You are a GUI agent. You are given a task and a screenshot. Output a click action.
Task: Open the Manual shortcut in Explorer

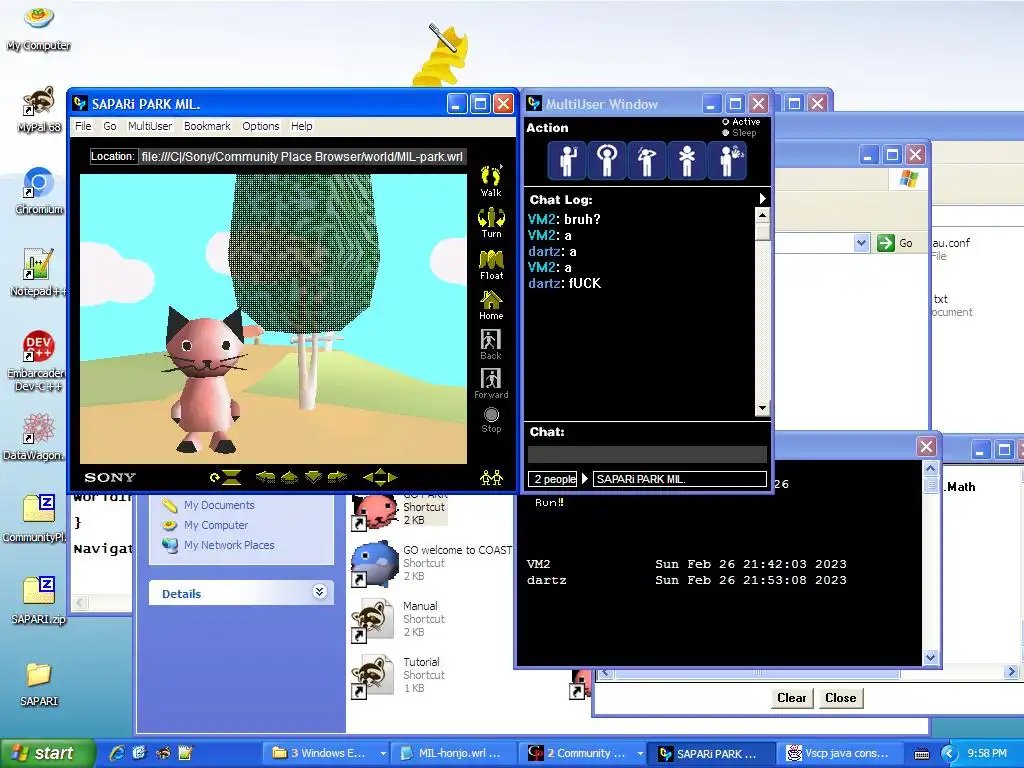(399, 618)
